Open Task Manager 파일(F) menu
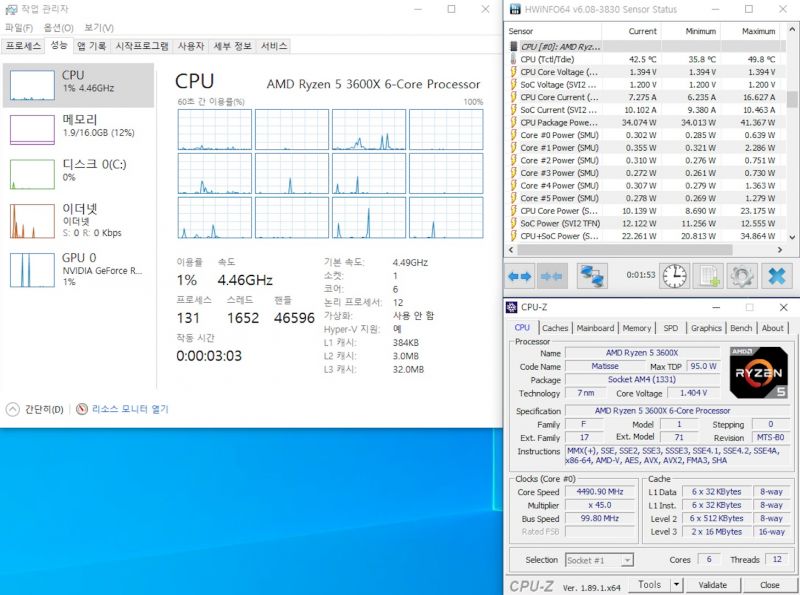The image size is (800, 595). (19, 28)
